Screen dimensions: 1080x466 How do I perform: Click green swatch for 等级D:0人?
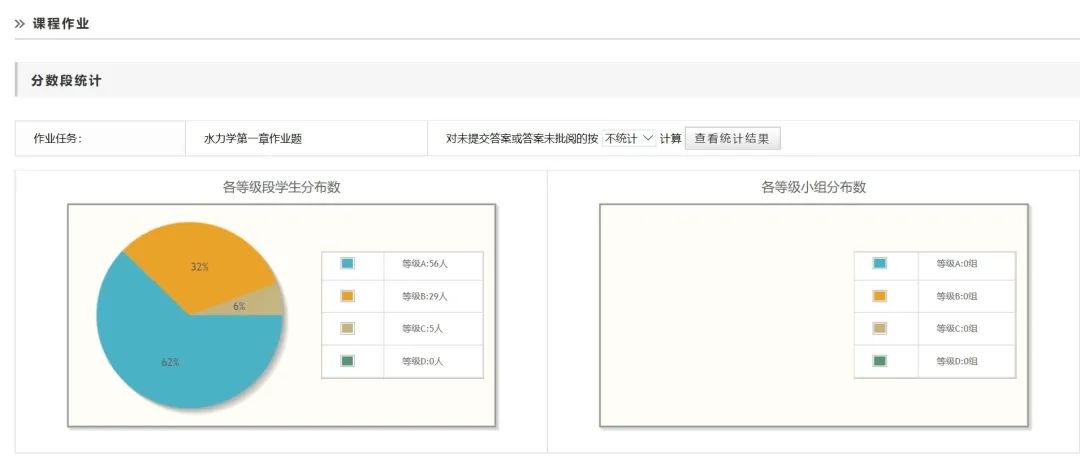(347, 360)
